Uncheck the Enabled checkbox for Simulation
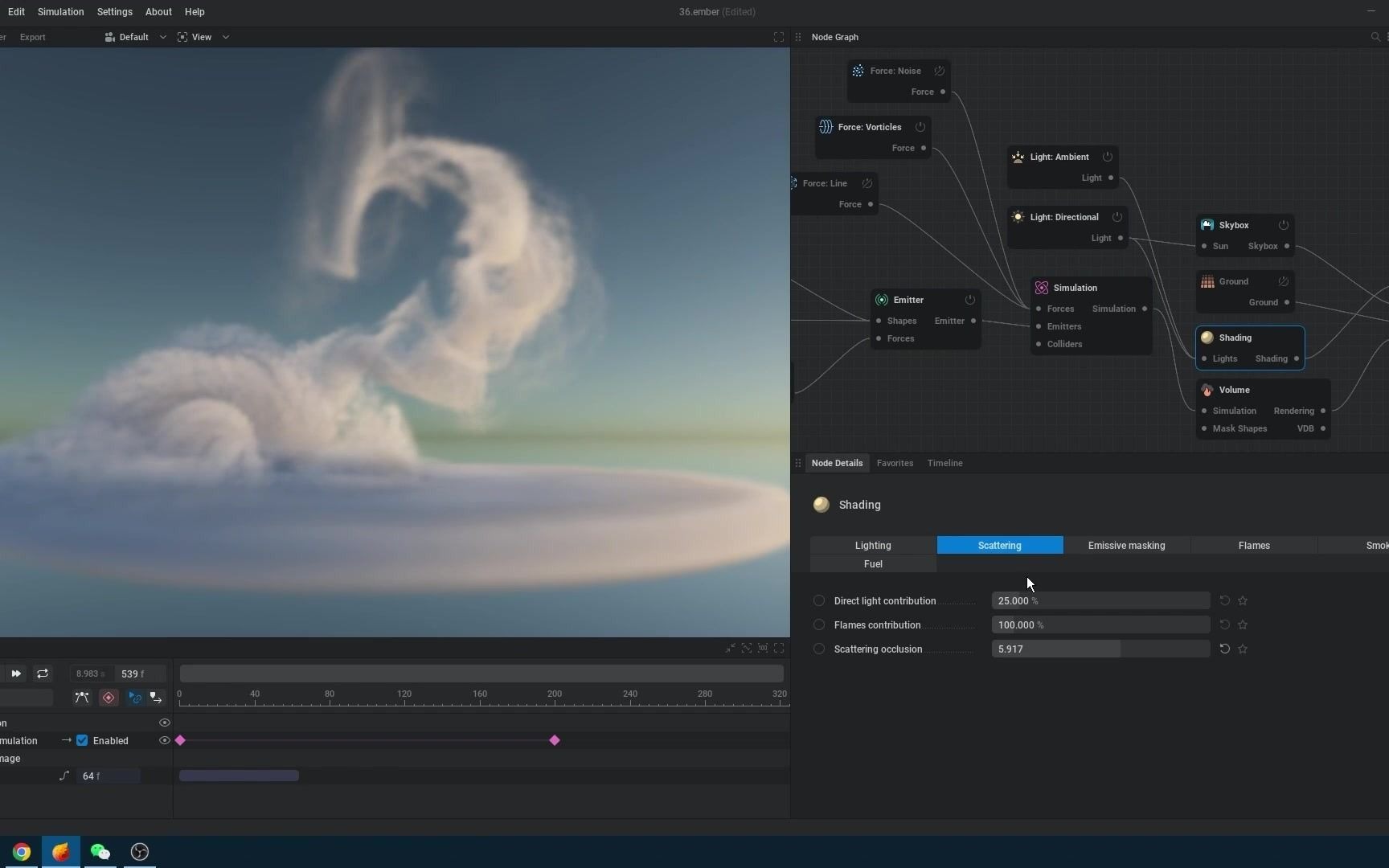The image size is (1389, 868). point(82,741)
